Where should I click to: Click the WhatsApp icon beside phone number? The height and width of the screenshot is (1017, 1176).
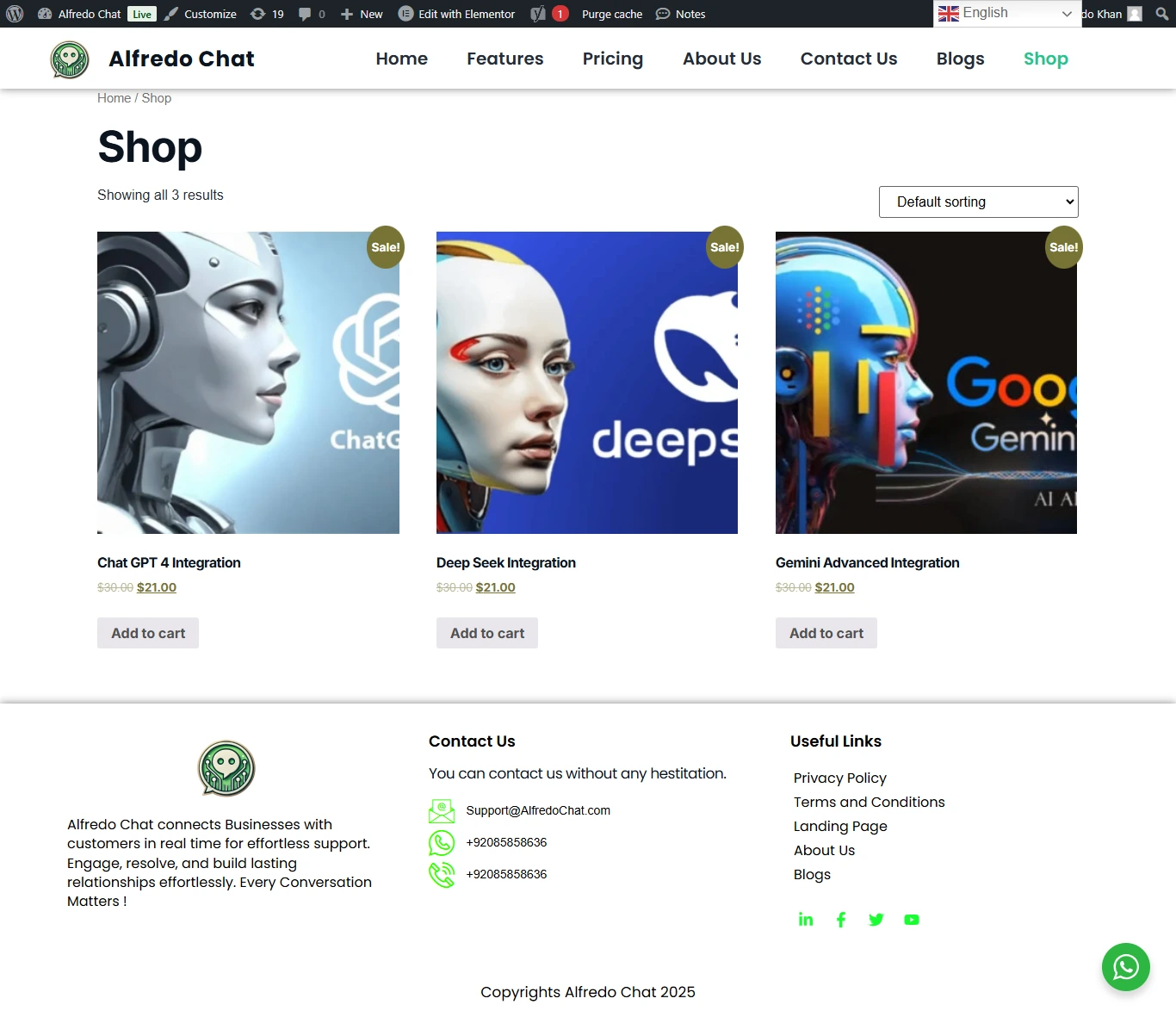coord(442,843)
